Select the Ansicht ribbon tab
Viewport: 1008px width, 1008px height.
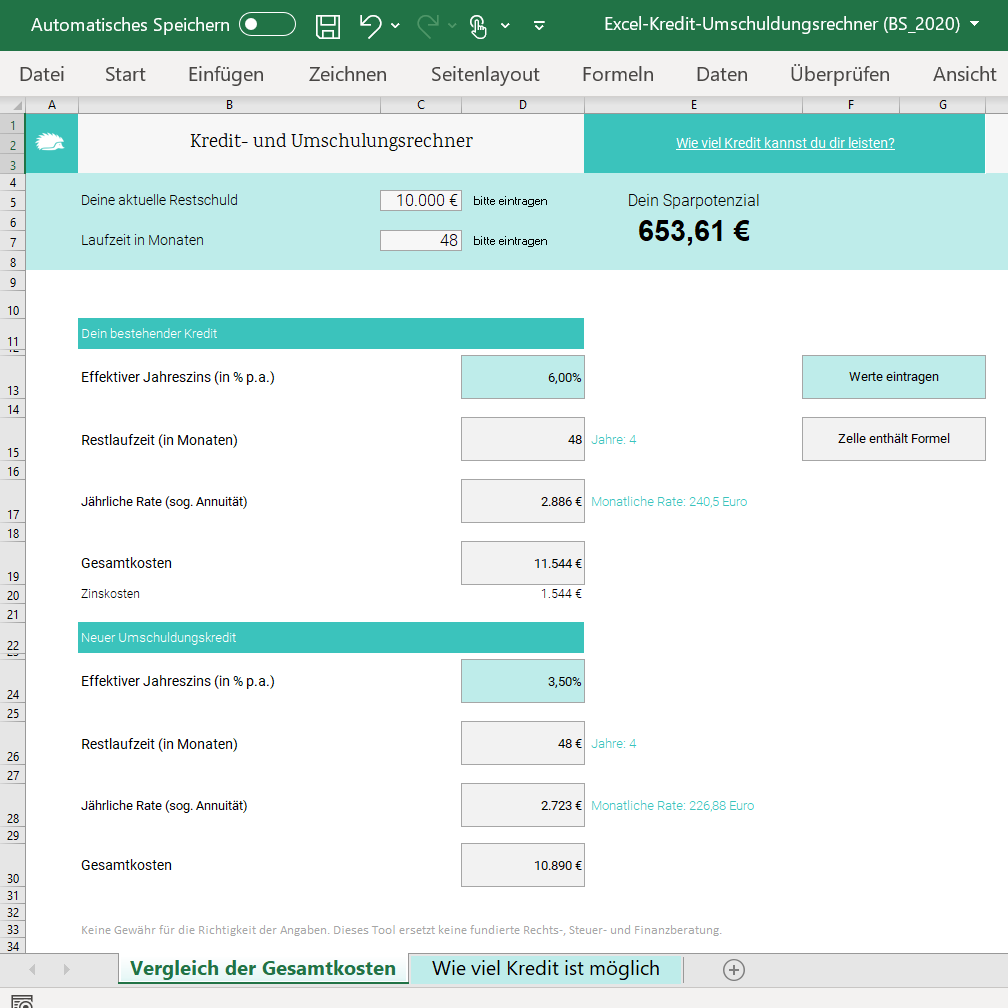[x=965, y=74]
